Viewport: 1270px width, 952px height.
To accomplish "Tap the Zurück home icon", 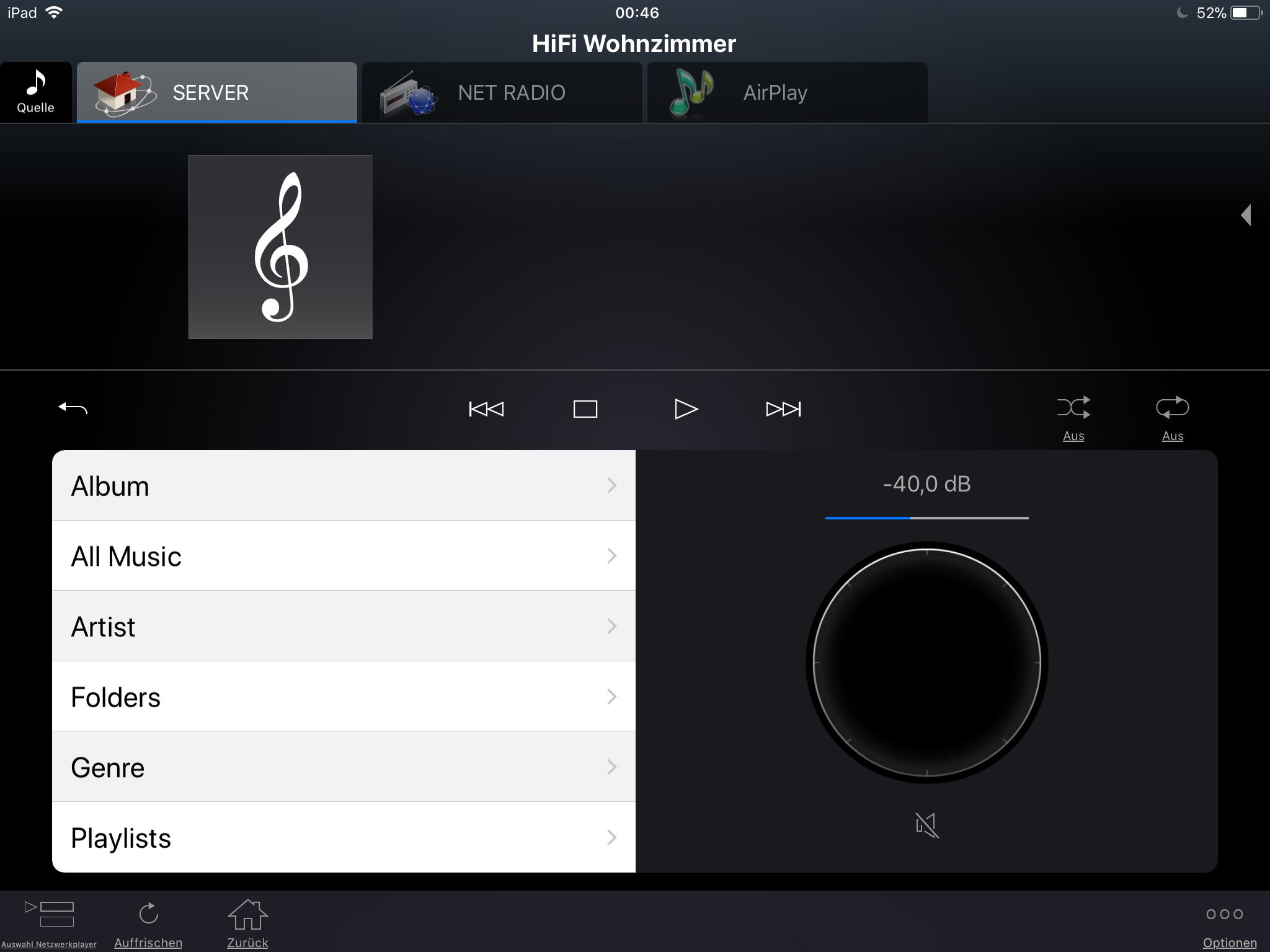I will tap(247, 915).
